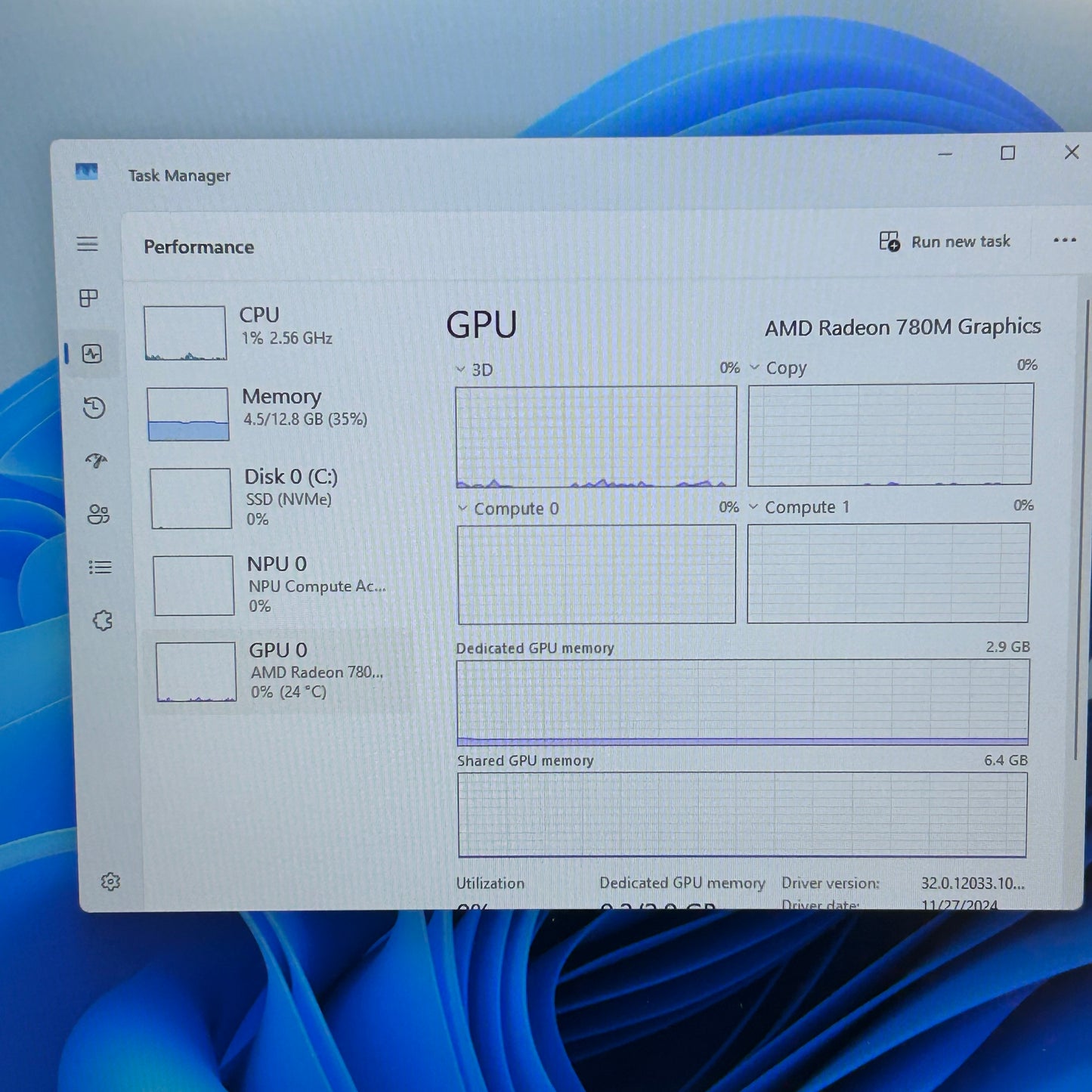Screen dimensions: 1092x1092
Task: Collapse the 3D graph section
Action: point(459,370)
